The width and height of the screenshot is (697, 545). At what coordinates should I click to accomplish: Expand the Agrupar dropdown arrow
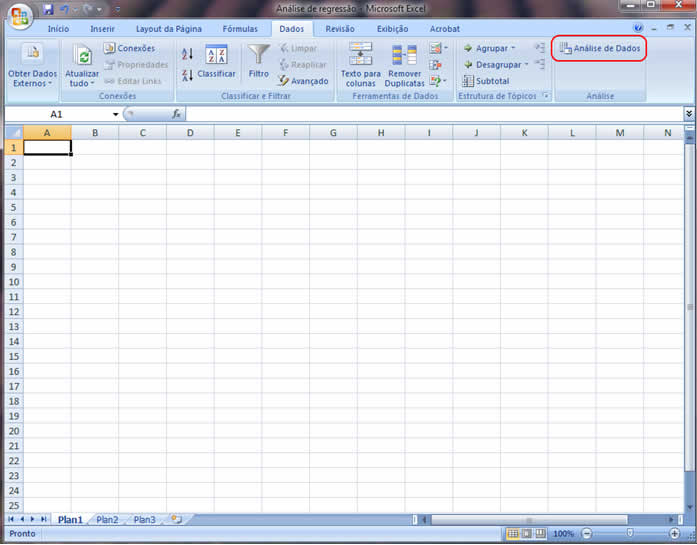pos(513,48)
